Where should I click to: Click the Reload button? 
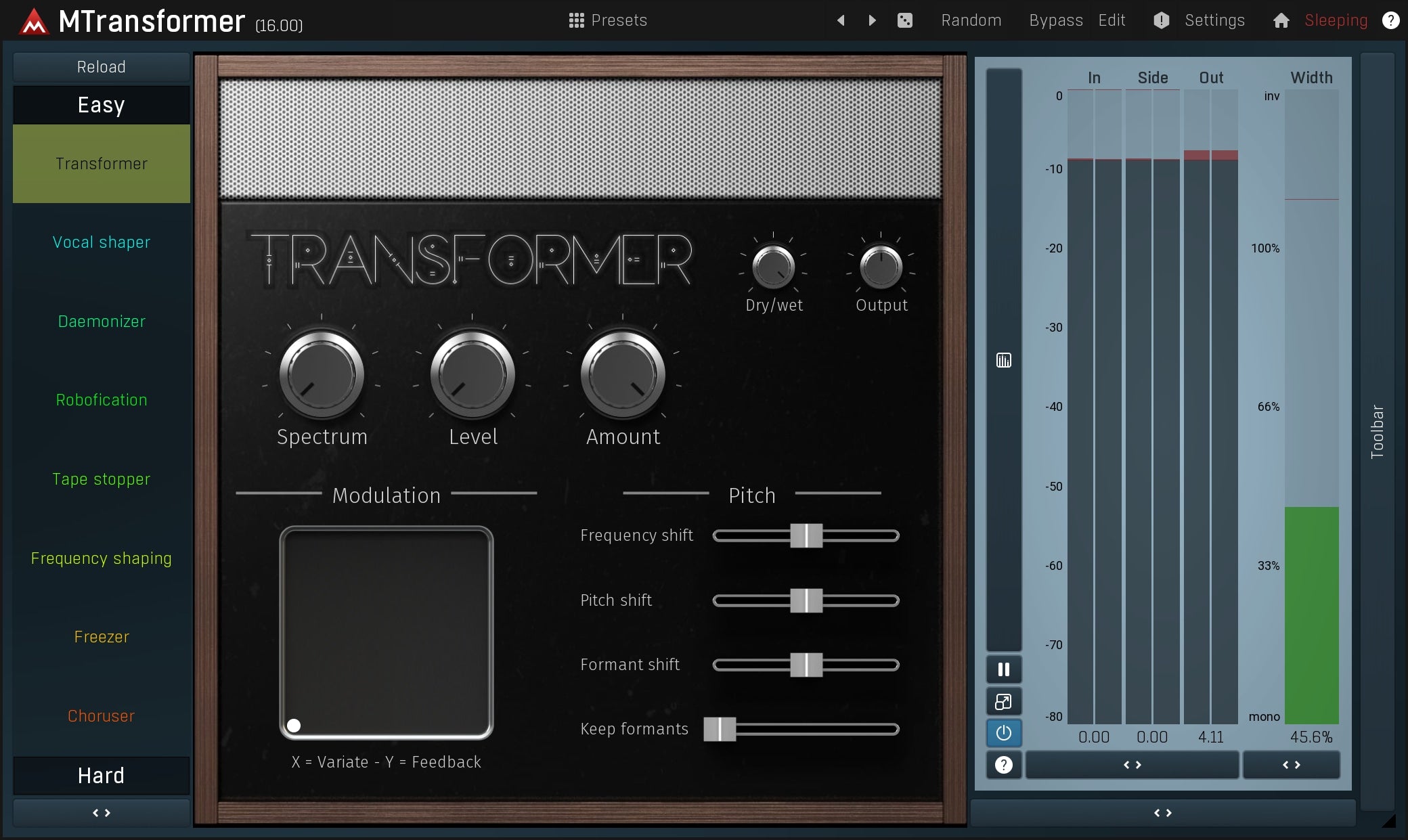[101, 66]
